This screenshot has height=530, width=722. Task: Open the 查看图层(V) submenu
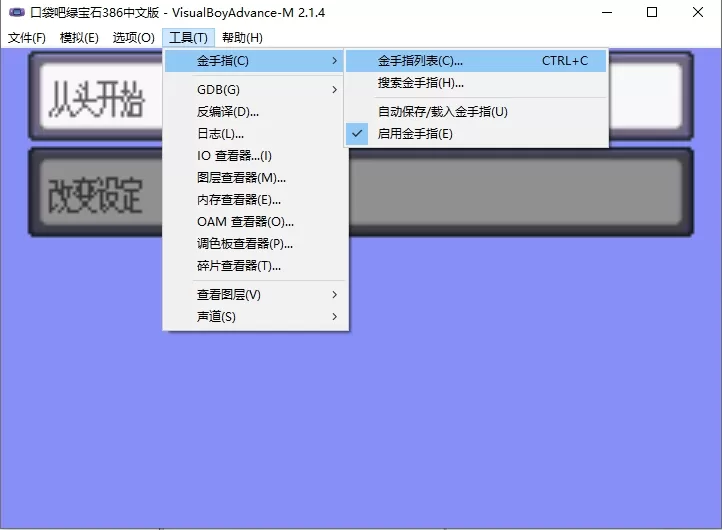[x=254, y=295]
